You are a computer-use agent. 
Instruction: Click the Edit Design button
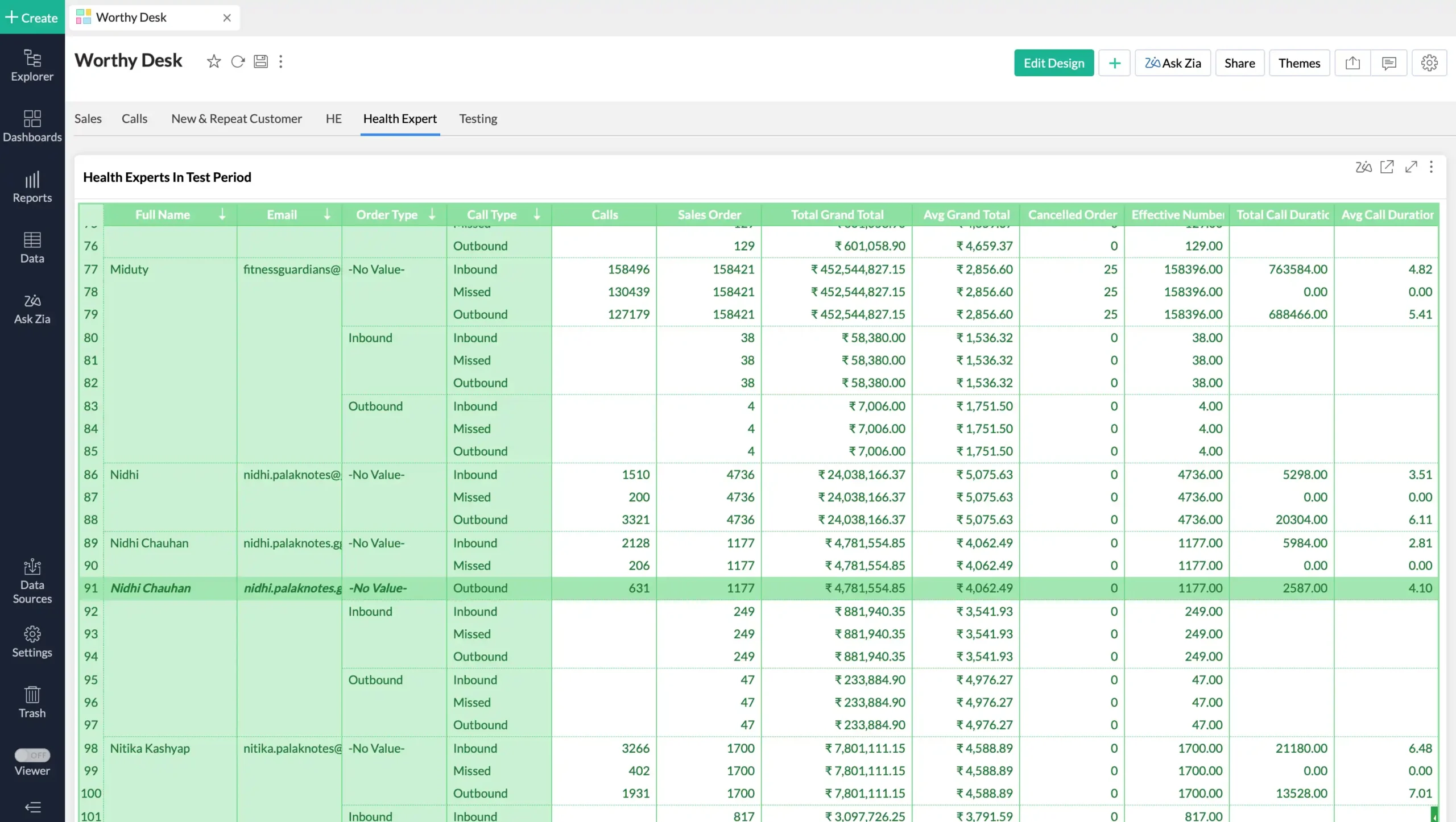(x=1054, y=63)
